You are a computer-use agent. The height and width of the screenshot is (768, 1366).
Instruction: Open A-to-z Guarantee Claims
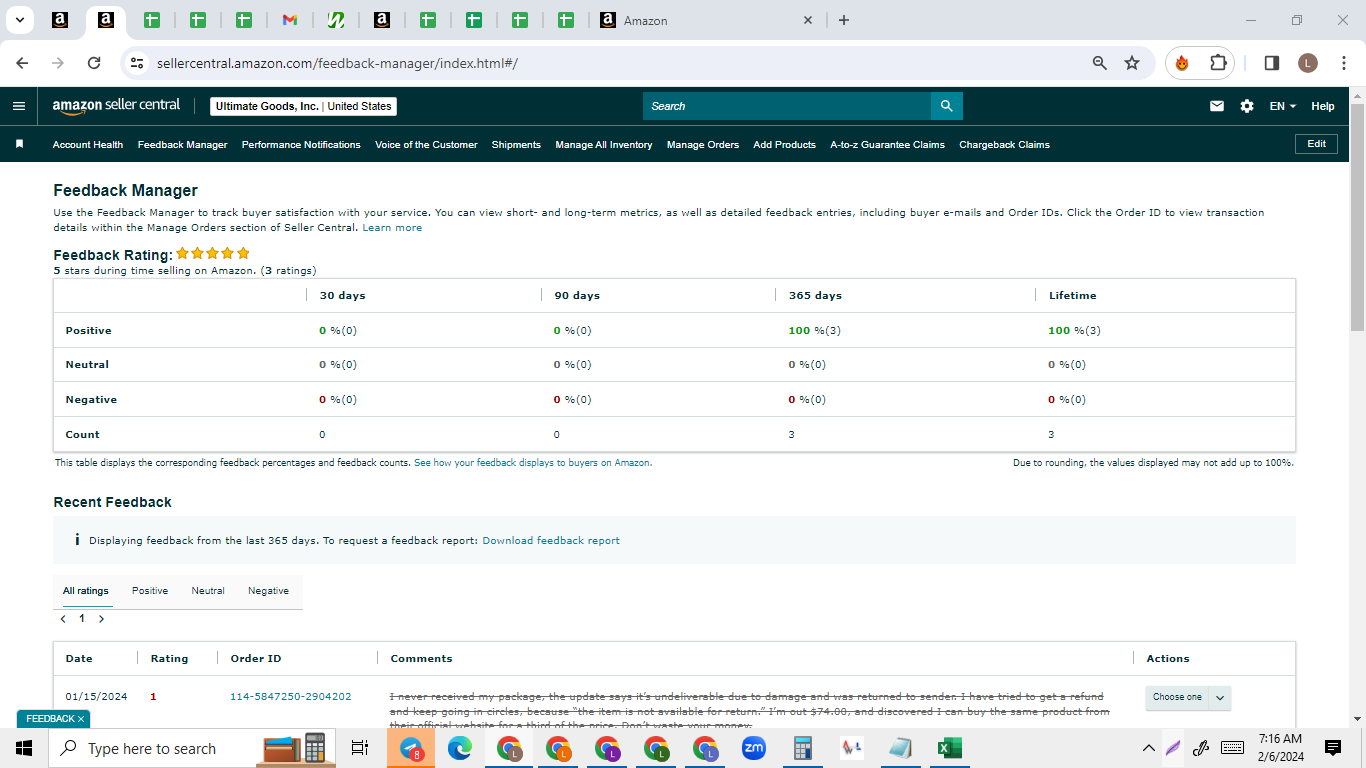coord(887,144)
